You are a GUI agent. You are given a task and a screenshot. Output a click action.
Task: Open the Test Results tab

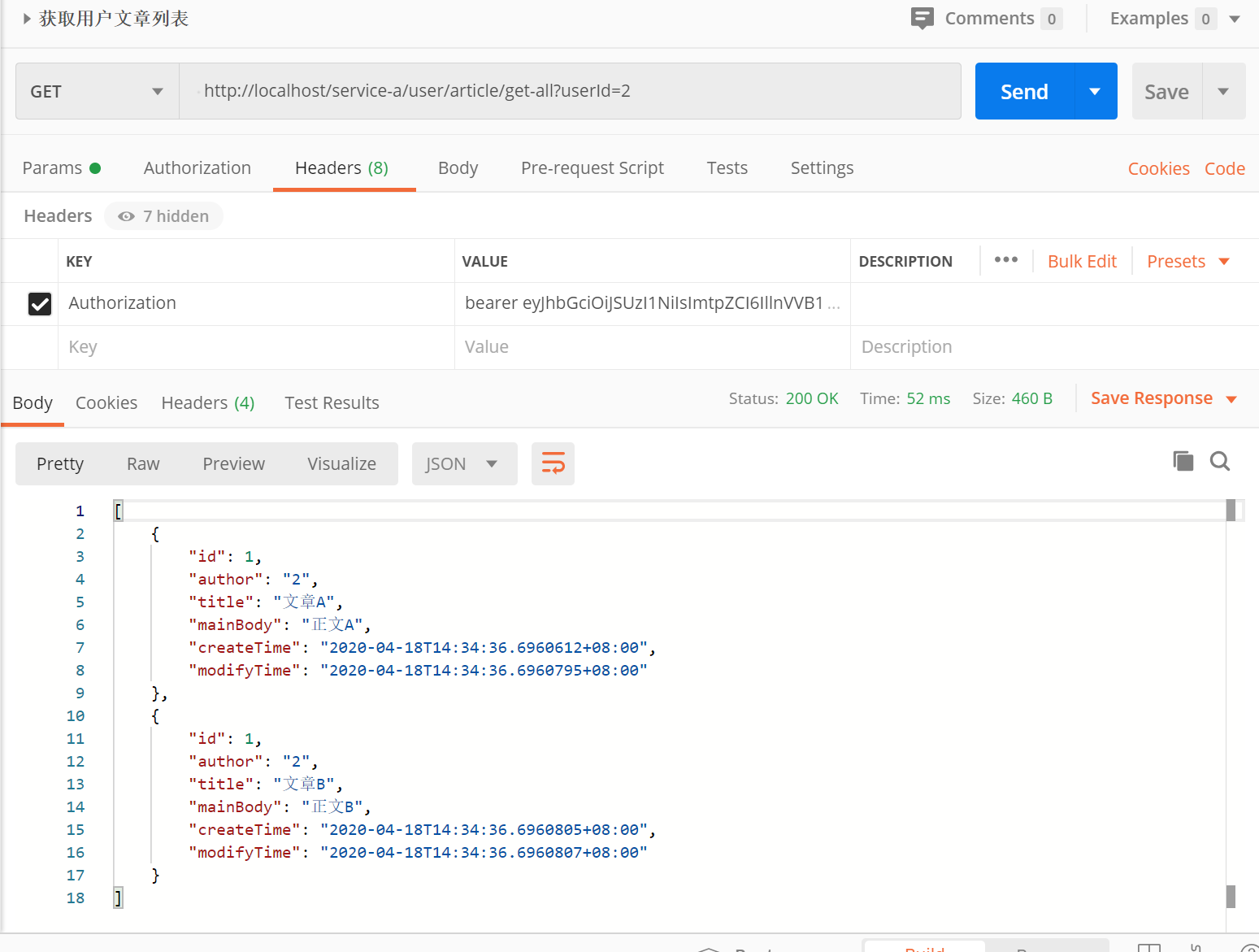tap(332, 403)
